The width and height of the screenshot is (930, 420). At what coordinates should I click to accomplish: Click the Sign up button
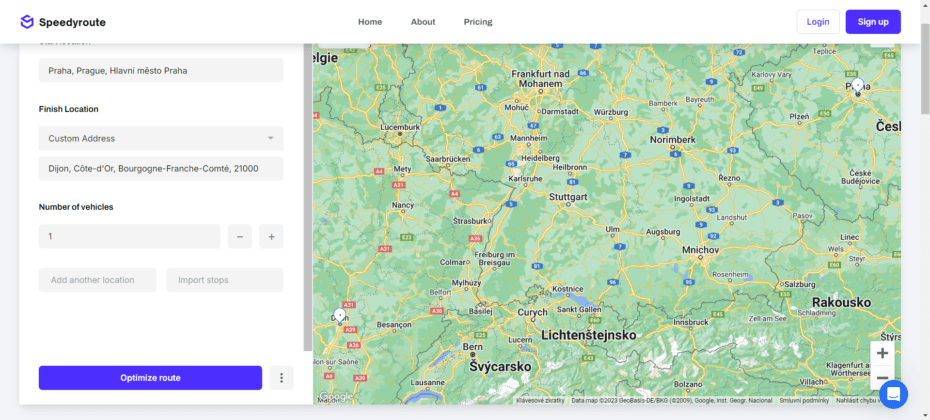(x=872, y=22)
